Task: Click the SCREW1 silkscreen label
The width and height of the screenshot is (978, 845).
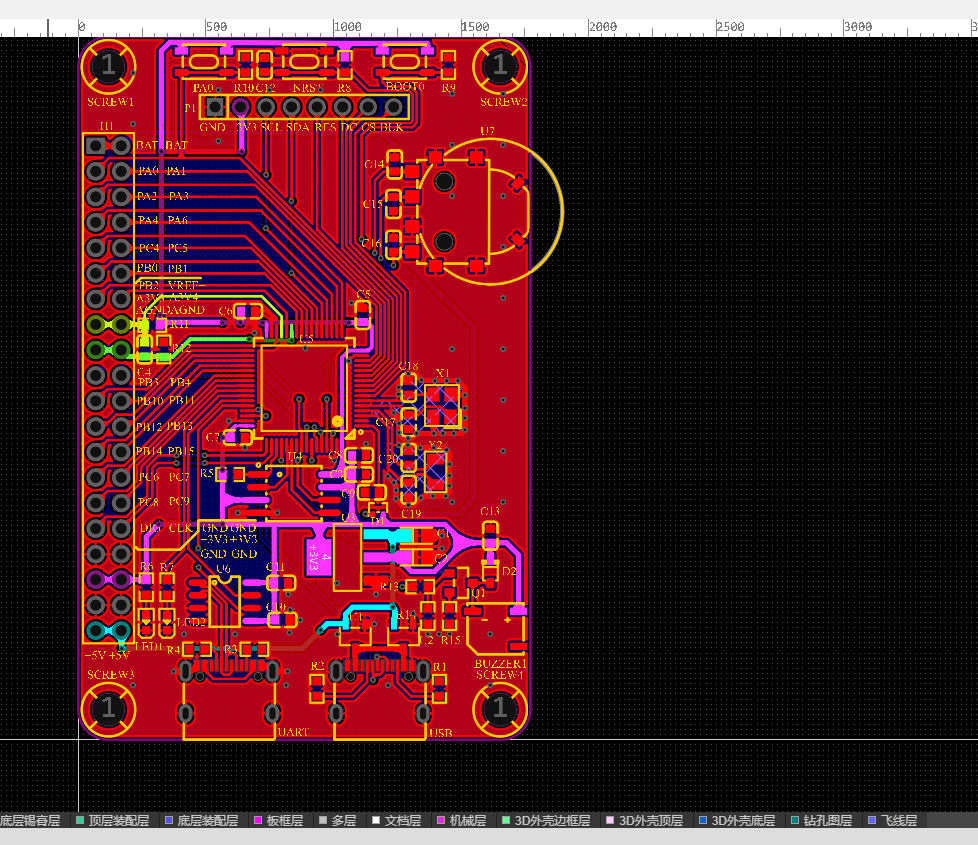Action: 110,102
